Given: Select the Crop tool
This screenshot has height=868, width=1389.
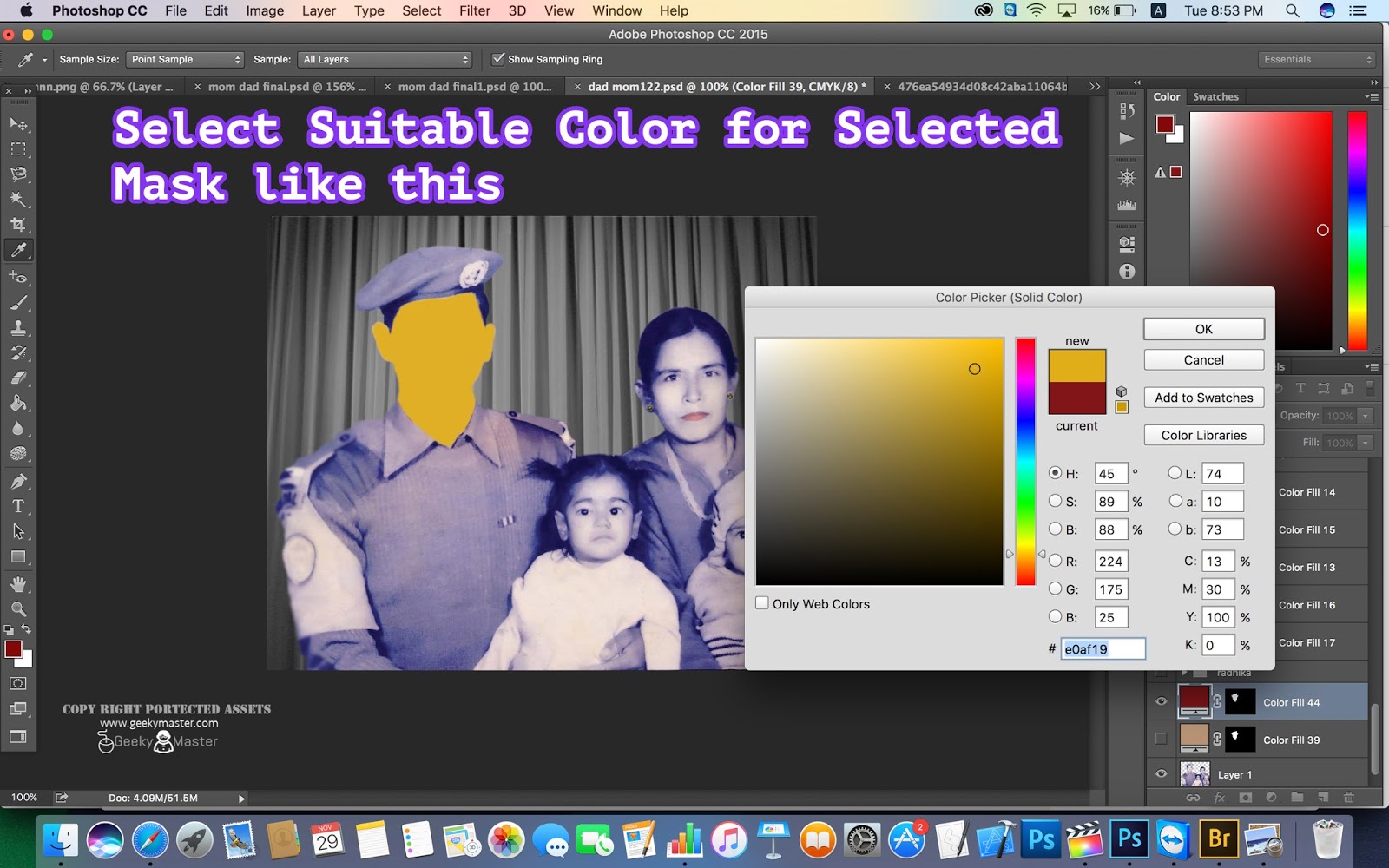Looking at the screenshot, I should click(x=18, y=225).
